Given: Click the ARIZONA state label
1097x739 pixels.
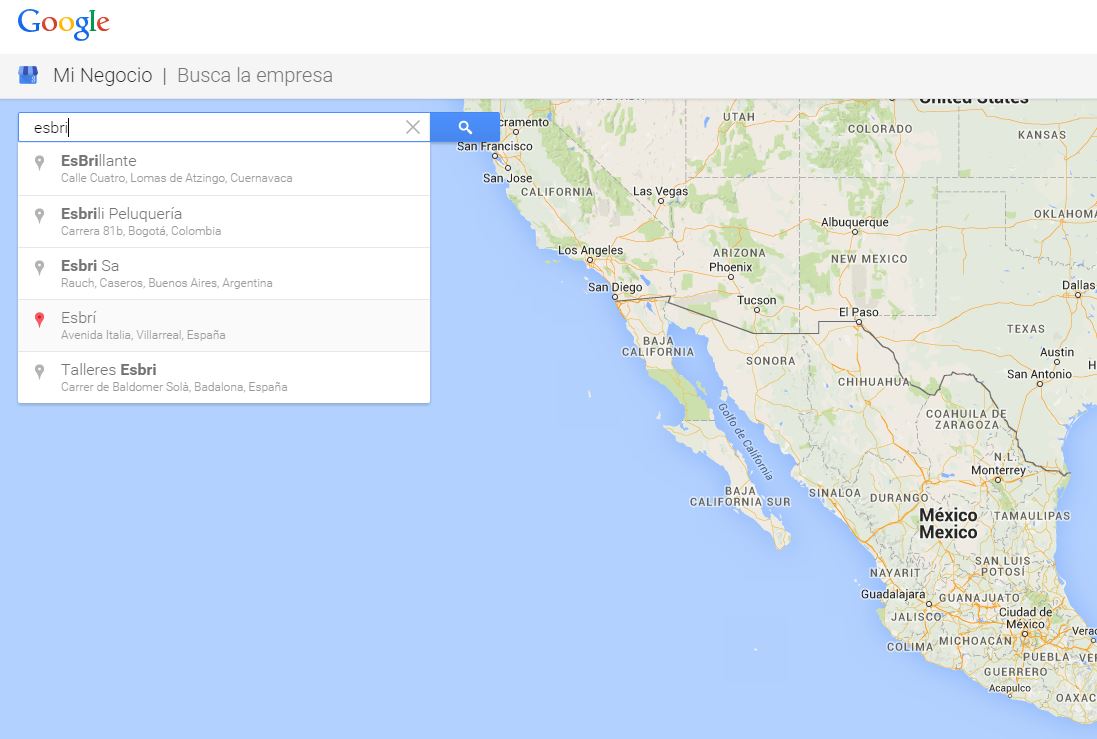Looking at the screenshot, I should point(739,253).
